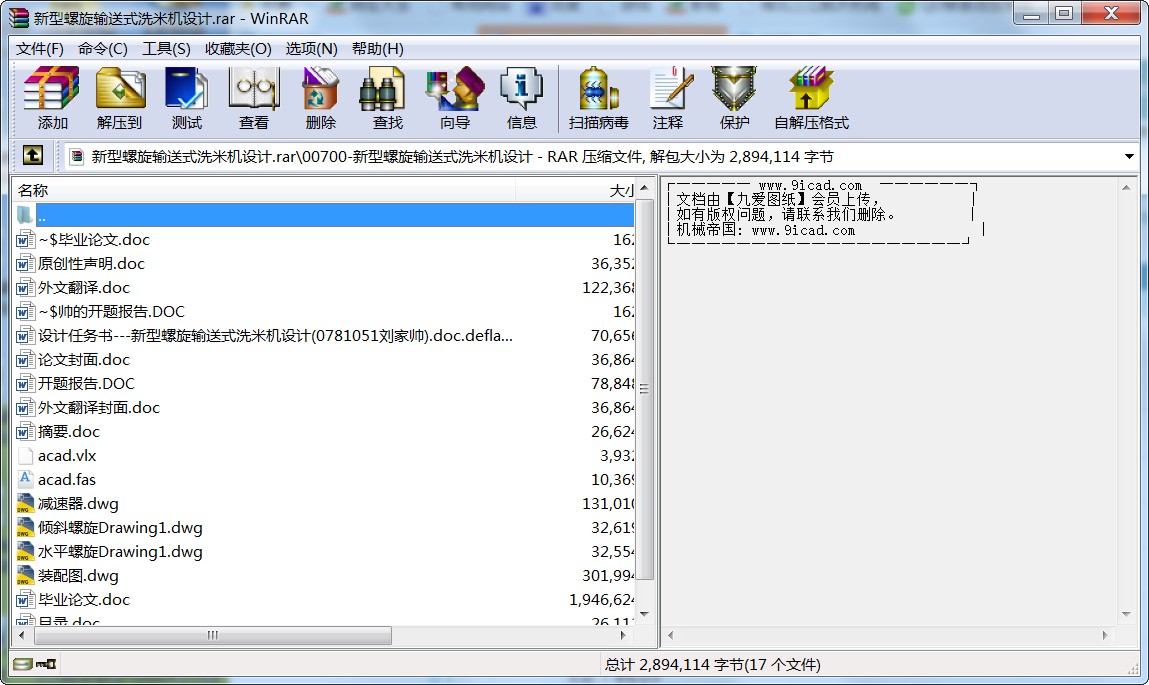Click file list horizontal scroll right arrow
This screenshot has width=1149, height=685.
click(623, 635)
